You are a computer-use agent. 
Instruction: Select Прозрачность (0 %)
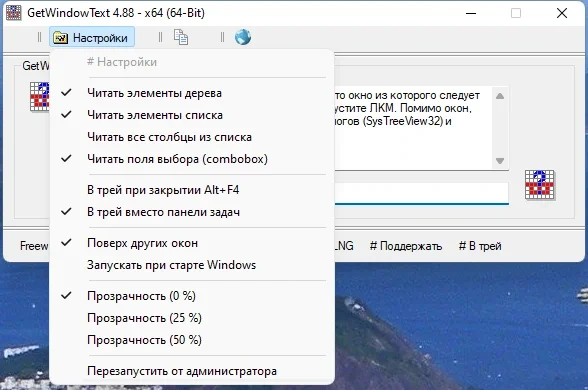pyautogui.click(x=192, y=296)
